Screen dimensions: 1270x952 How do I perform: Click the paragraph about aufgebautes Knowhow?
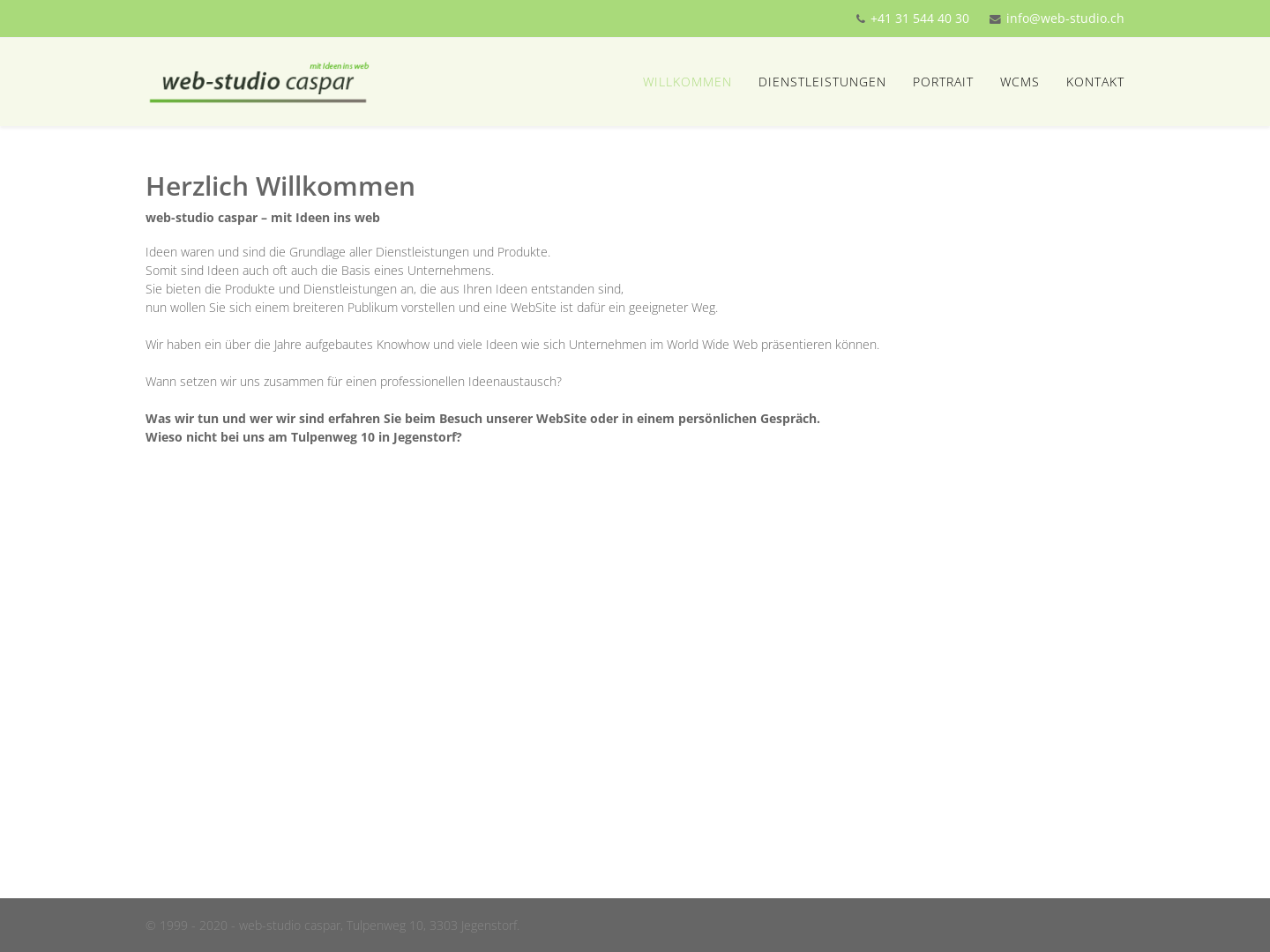point(512,345)
